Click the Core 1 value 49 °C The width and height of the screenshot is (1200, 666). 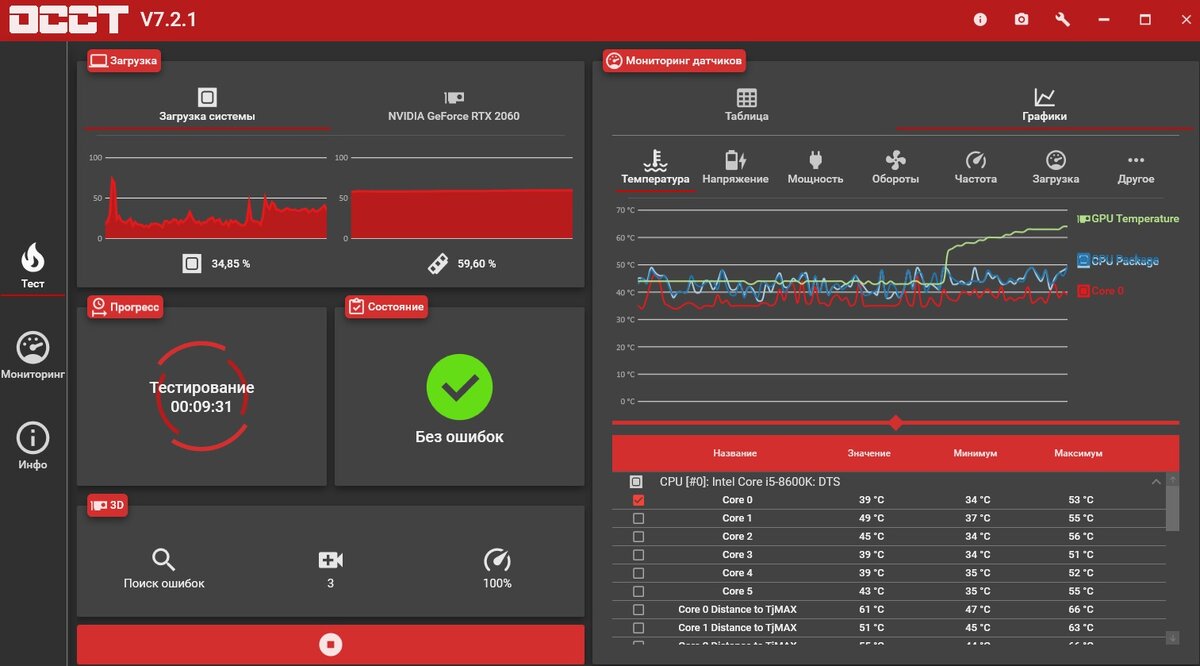[x=871, y=518]
